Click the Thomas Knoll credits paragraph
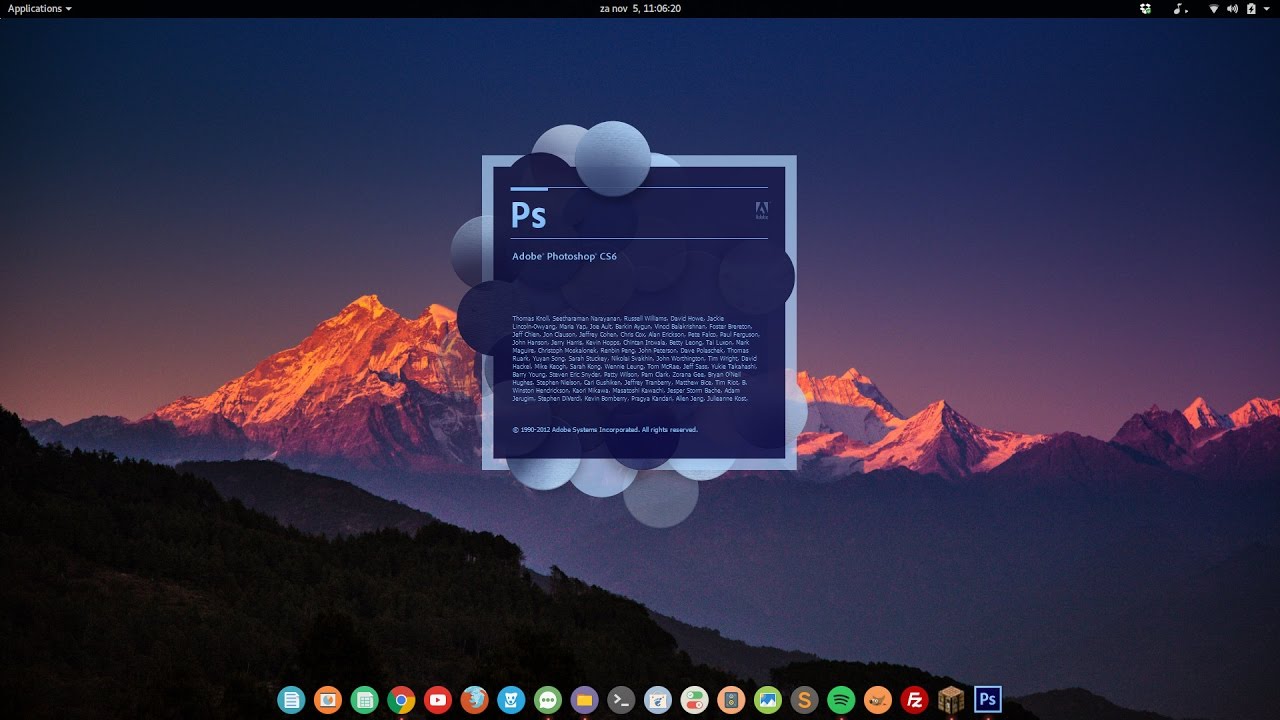The image size is (1280, 720). (x=636, y=358)
